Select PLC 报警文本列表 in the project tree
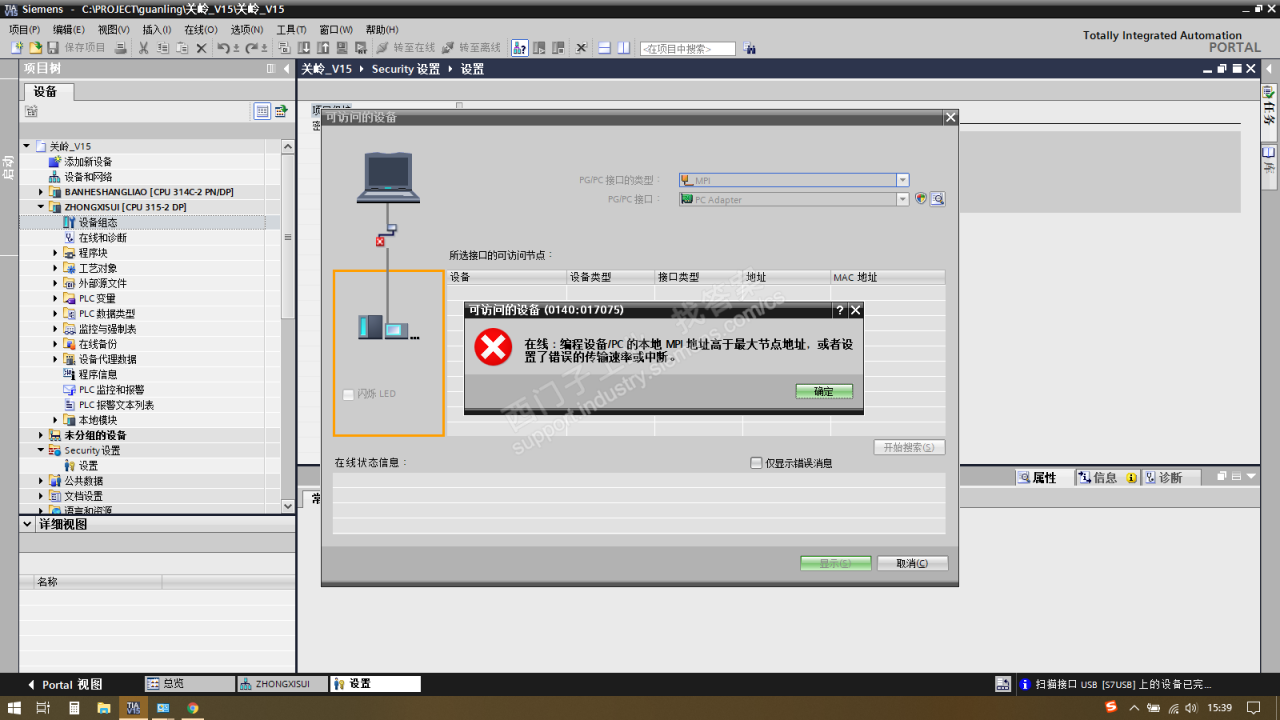 coord(116,405)
